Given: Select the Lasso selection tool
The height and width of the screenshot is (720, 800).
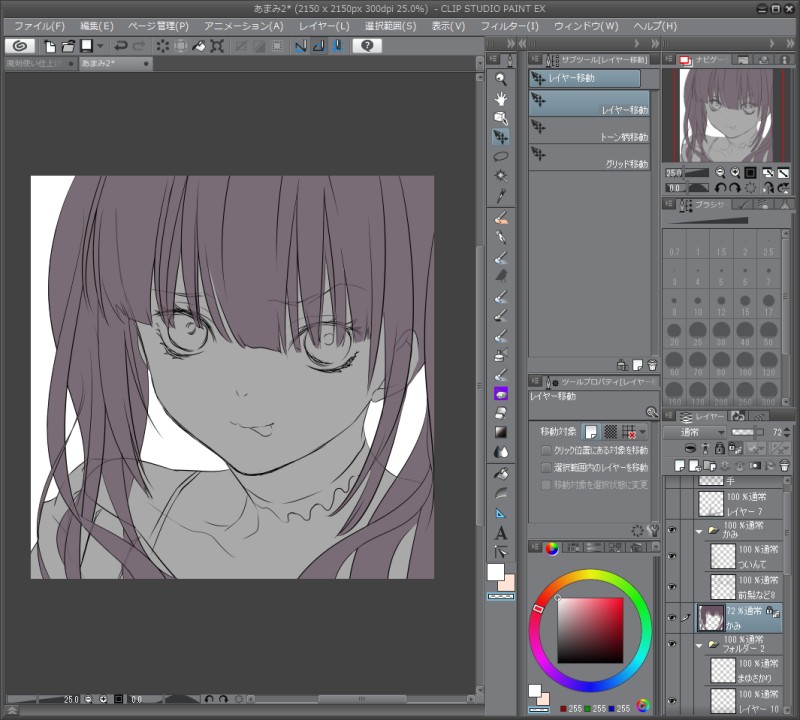Looking at the screenshot, I should (501, 156).
